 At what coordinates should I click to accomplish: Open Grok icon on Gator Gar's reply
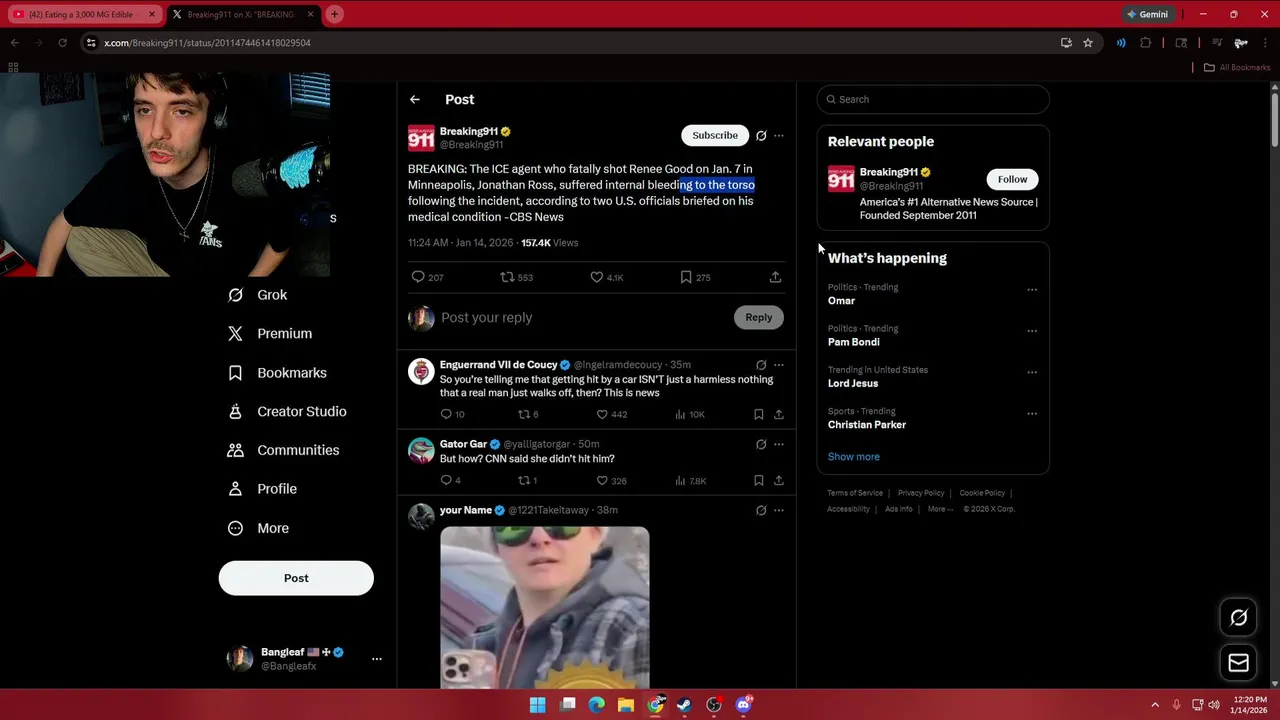click(x=761, y=444)
